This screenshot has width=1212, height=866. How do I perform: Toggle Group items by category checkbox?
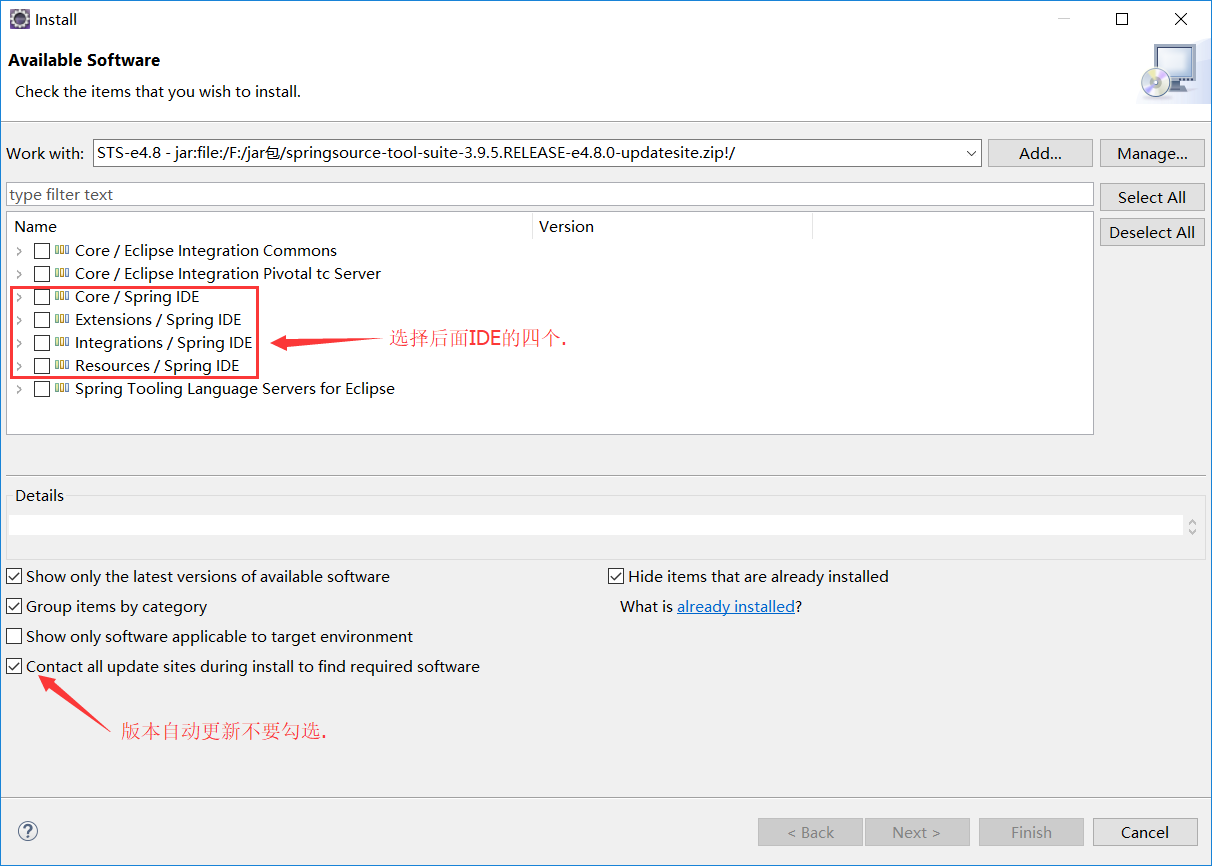point(14,606)
